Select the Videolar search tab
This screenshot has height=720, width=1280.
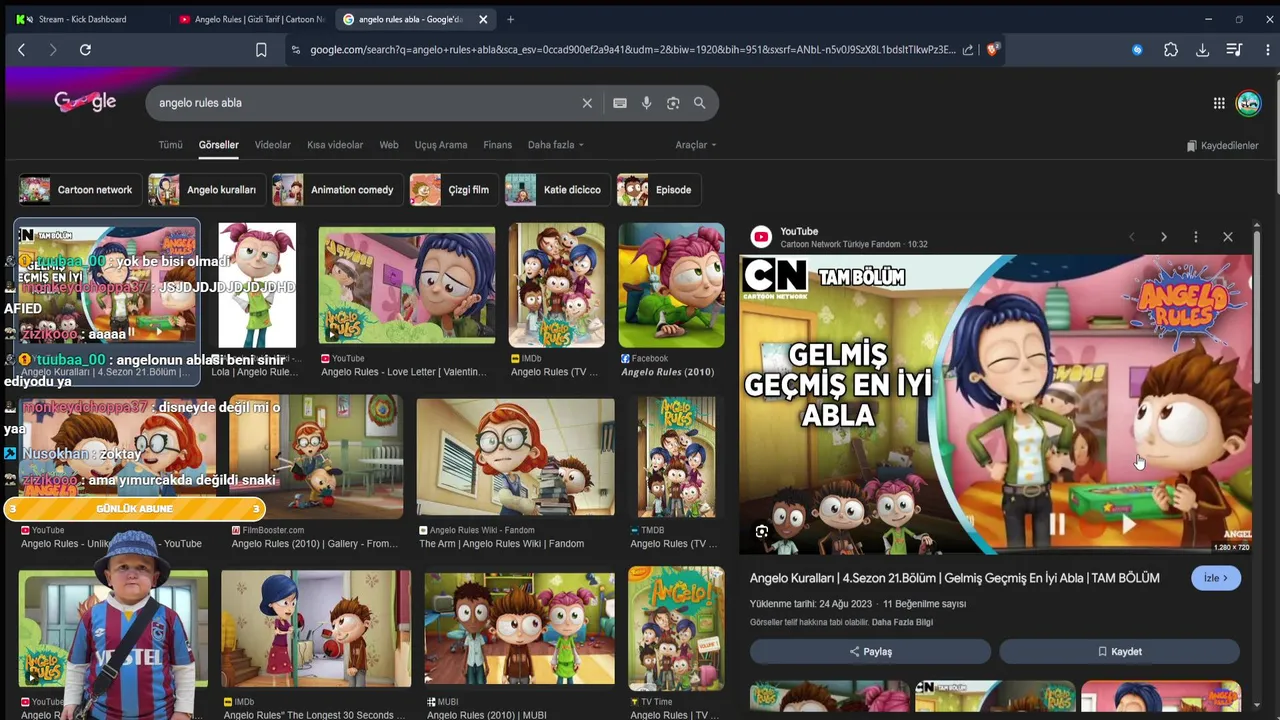click(x=272, y=145)
